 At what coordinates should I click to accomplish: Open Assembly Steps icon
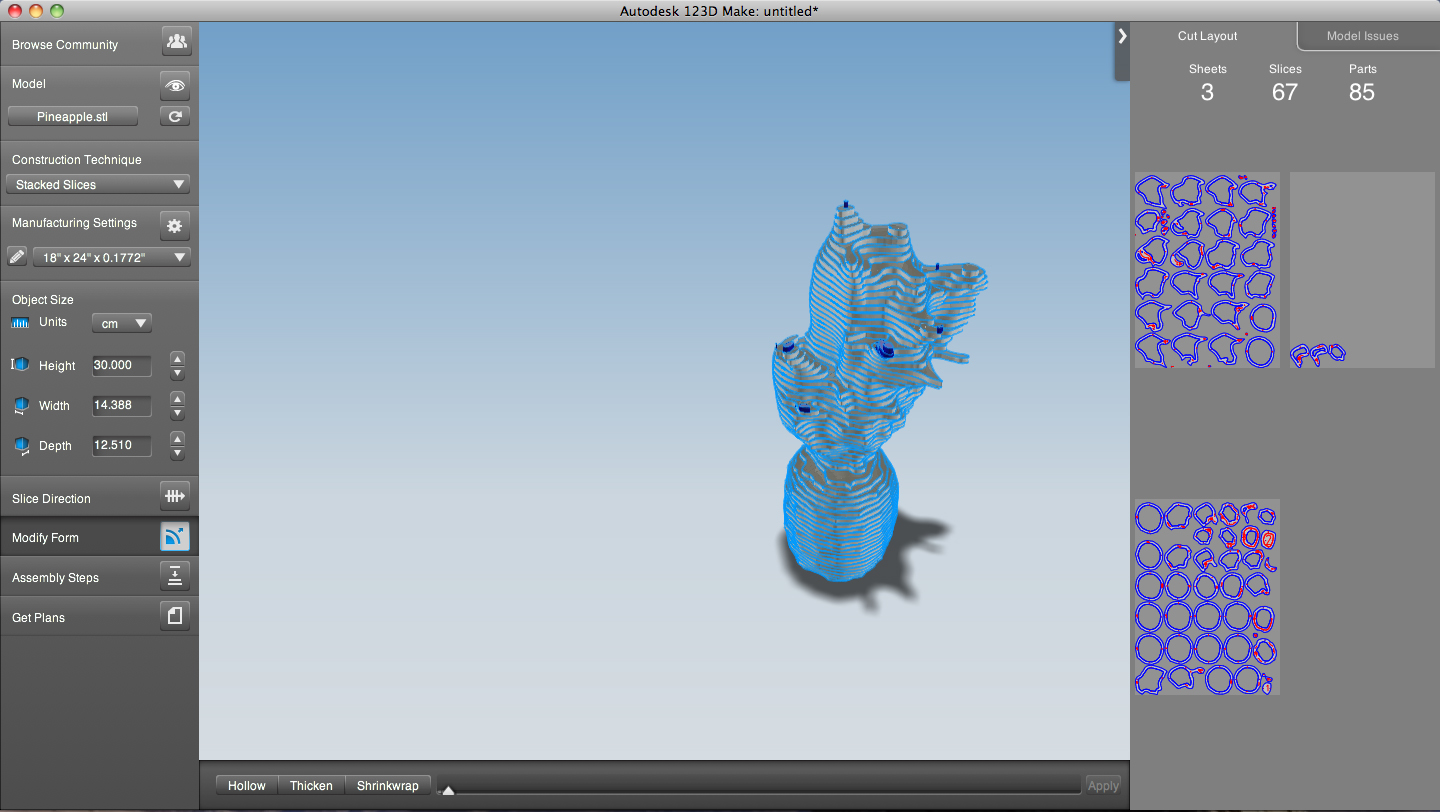(175, 576)
